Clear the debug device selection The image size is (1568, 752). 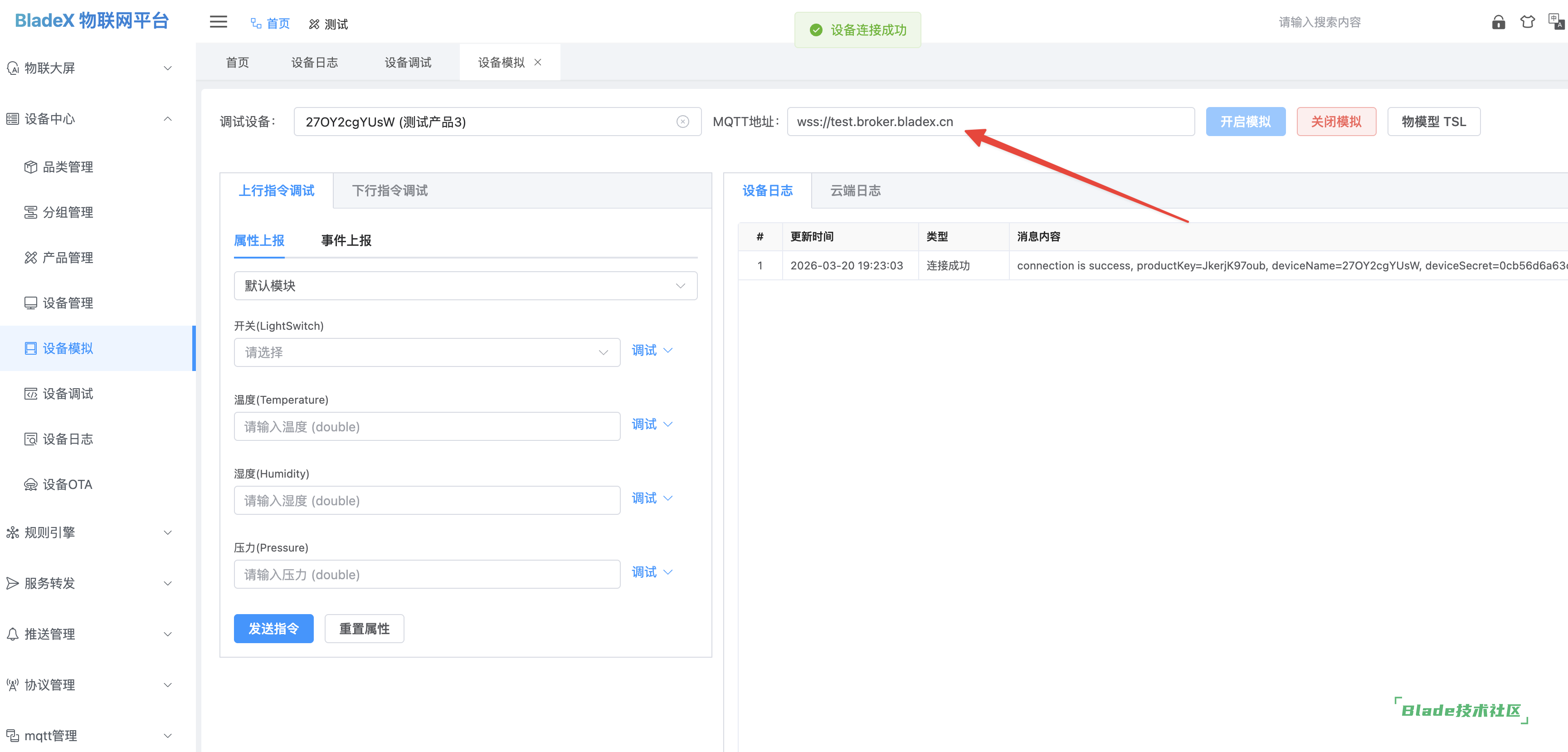point(682,122)
